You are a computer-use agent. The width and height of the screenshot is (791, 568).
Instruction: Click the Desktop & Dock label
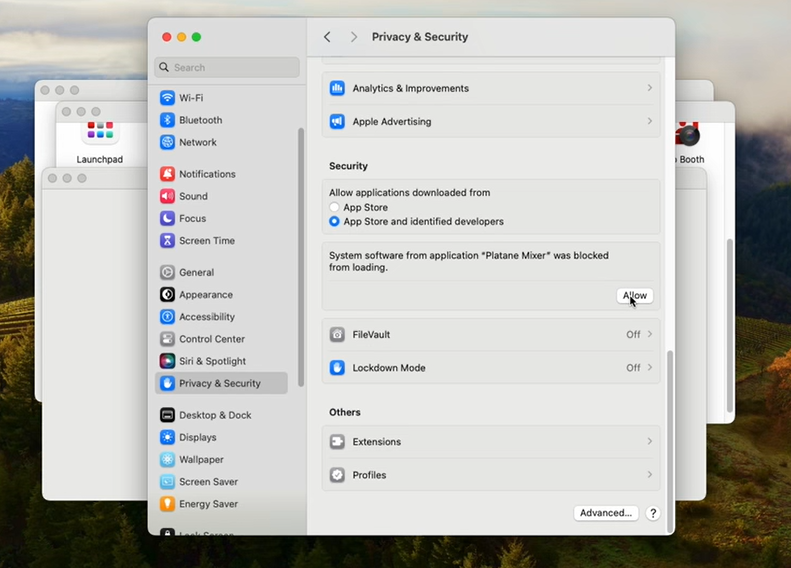pos(215,415)
